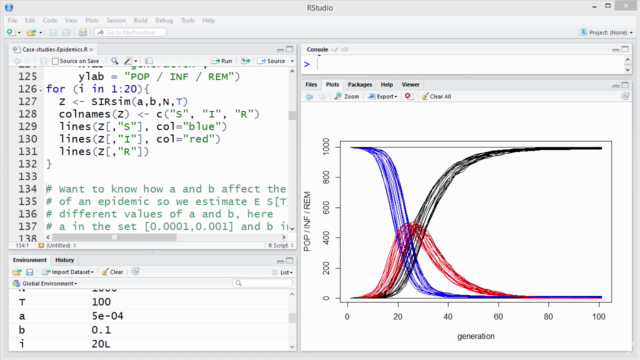This screenshot has width=640, height=360.
Task: Click the Environment save workspace icon
Action: [29, 272]
